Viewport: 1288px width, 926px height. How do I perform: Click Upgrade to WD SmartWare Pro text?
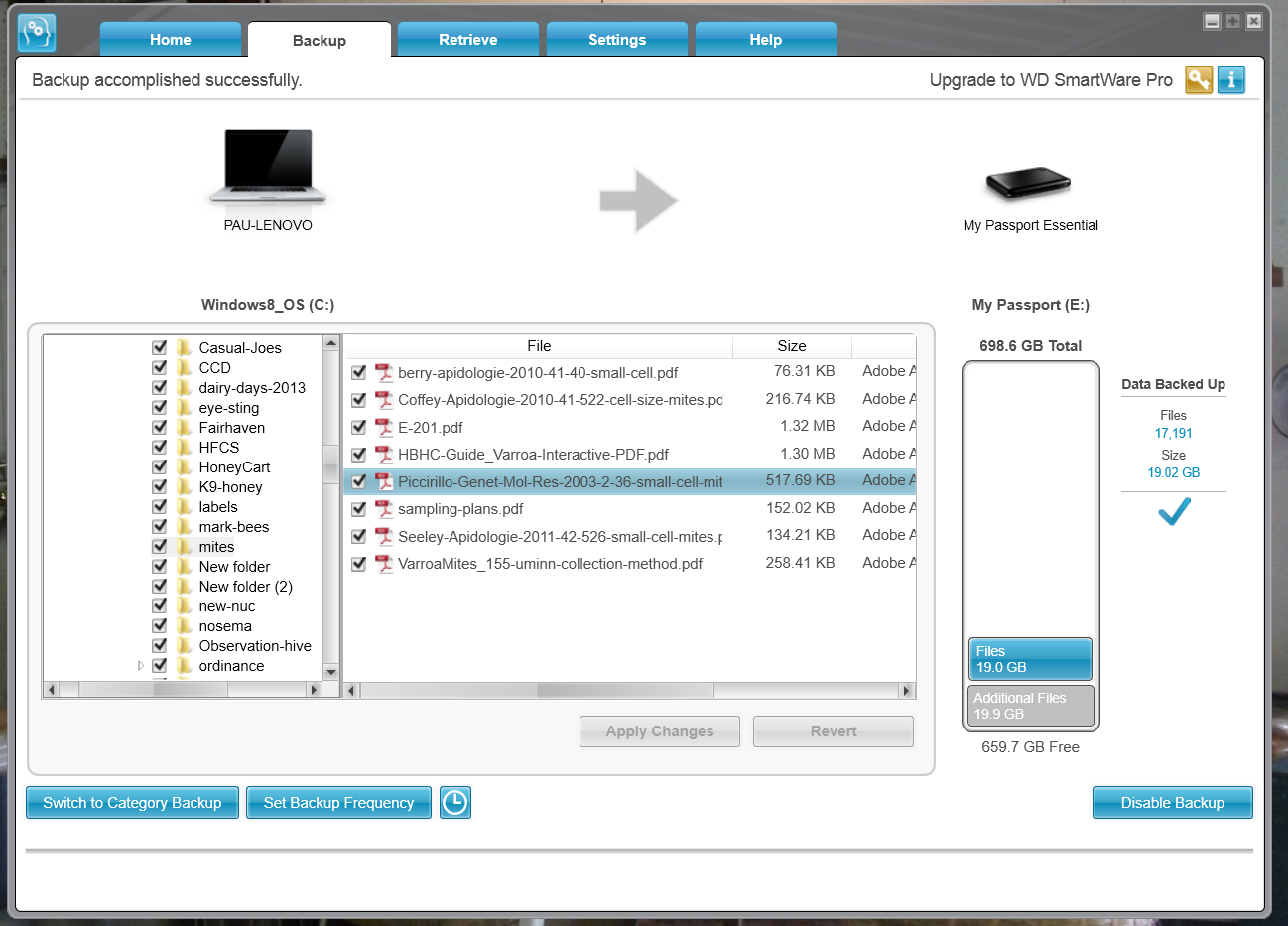pos(1051,80)
